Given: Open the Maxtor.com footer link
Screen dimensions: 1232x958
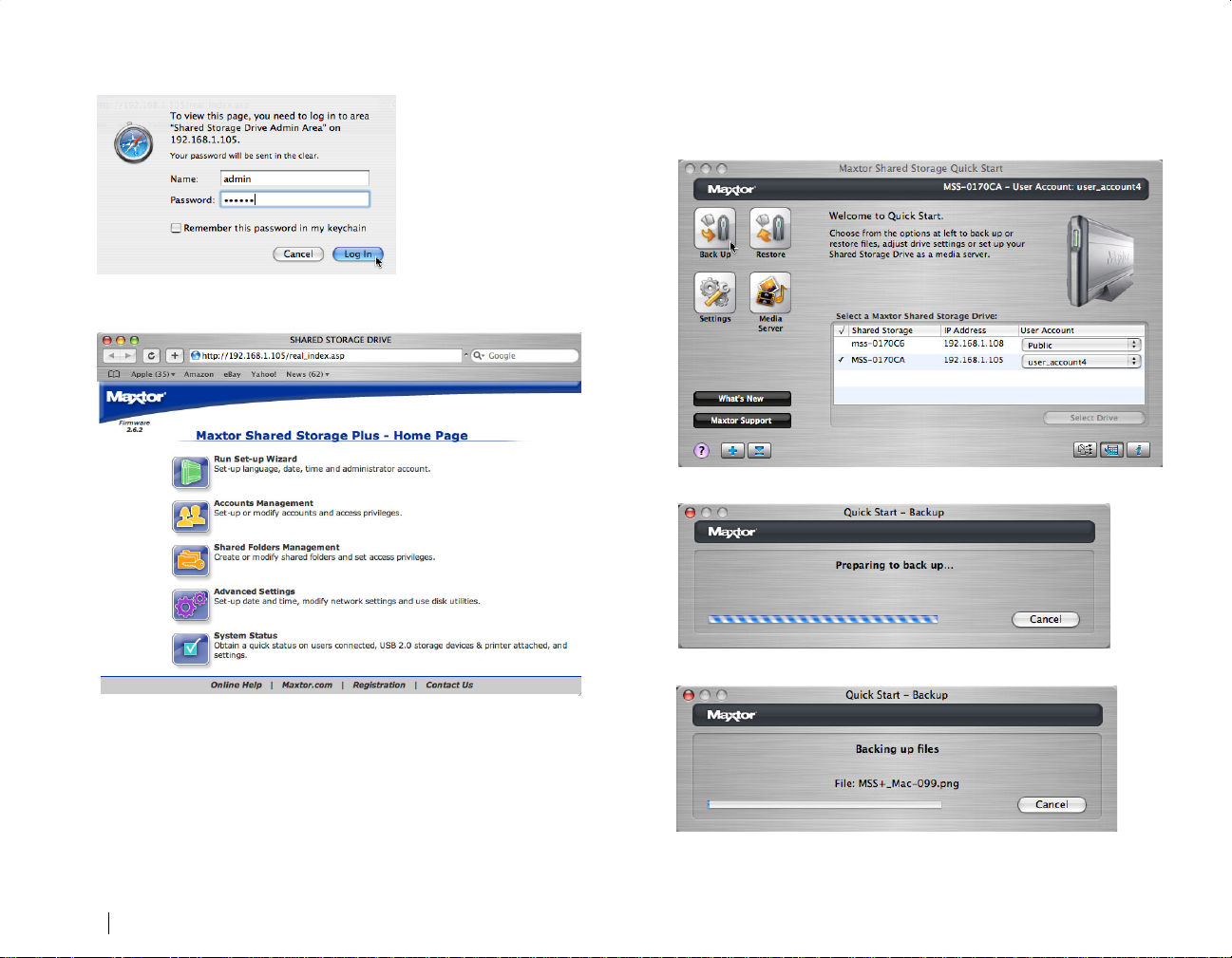Looking at the screenshot, I should coord(307,685).
